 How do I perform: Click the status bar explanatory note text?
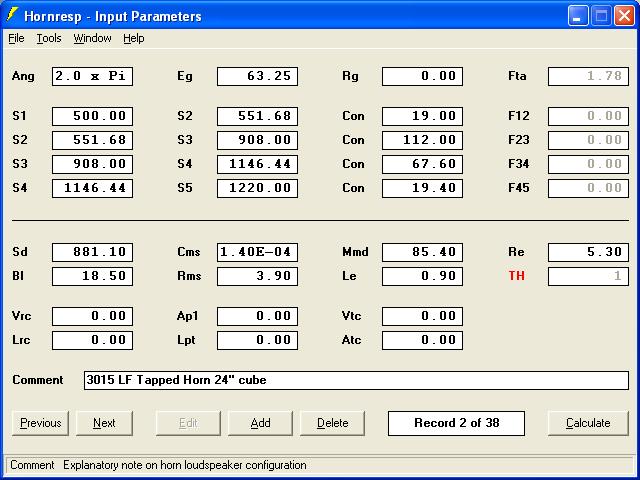(x=184, y=465)
